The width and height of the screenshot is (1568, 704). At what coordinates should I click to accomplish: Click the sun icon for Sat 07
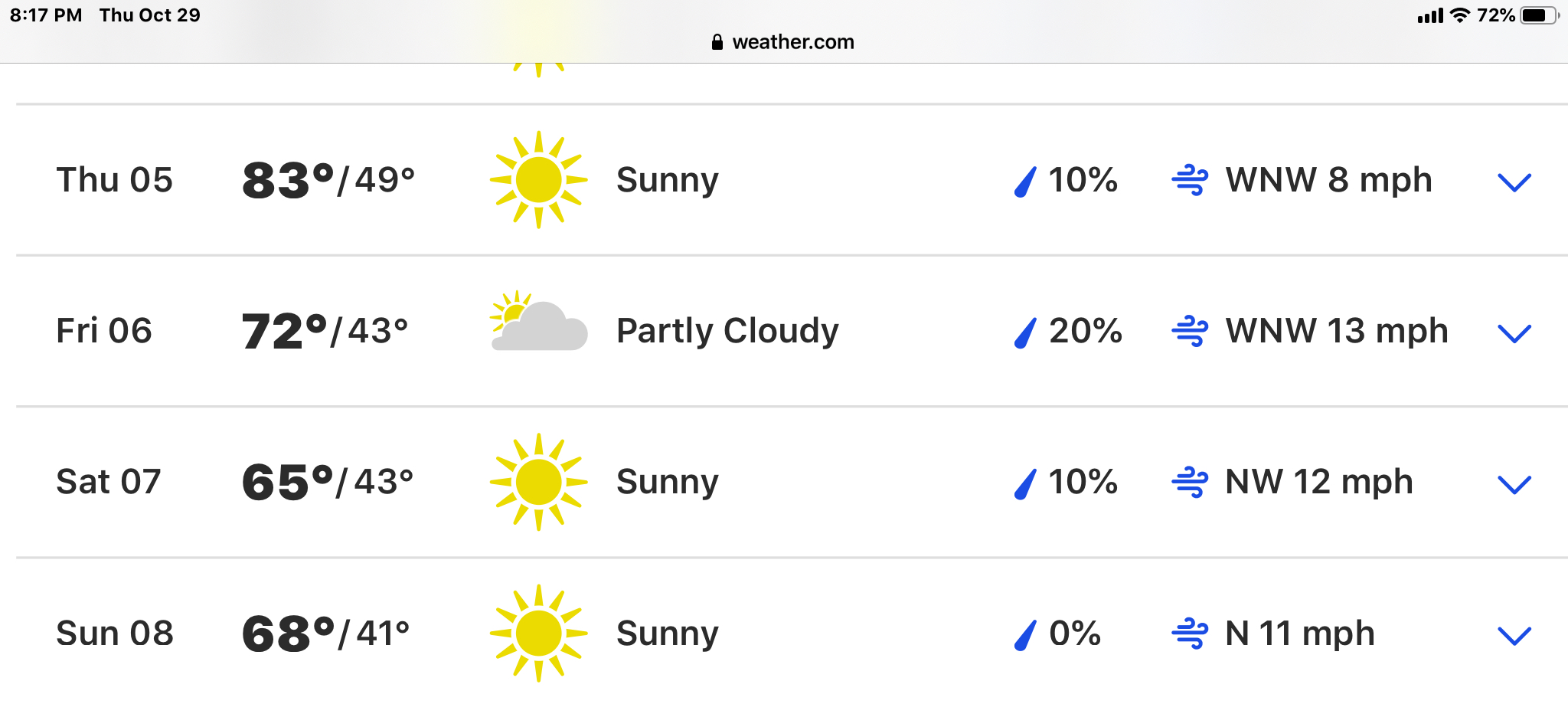539,482
